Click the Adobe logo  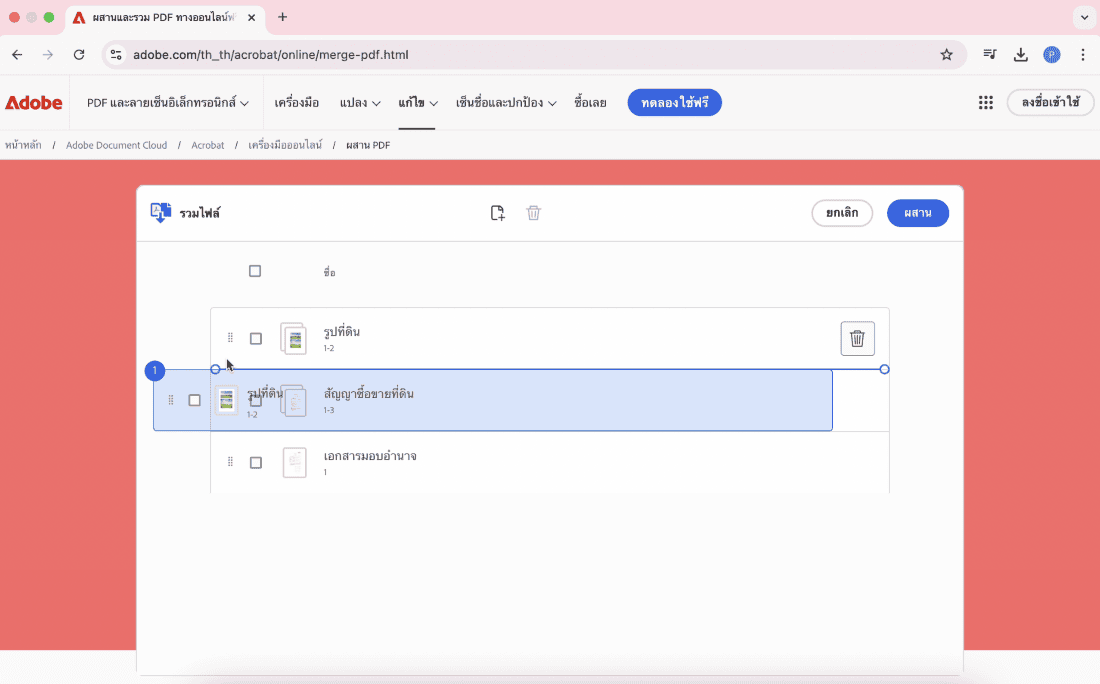[x=34, y=103]
